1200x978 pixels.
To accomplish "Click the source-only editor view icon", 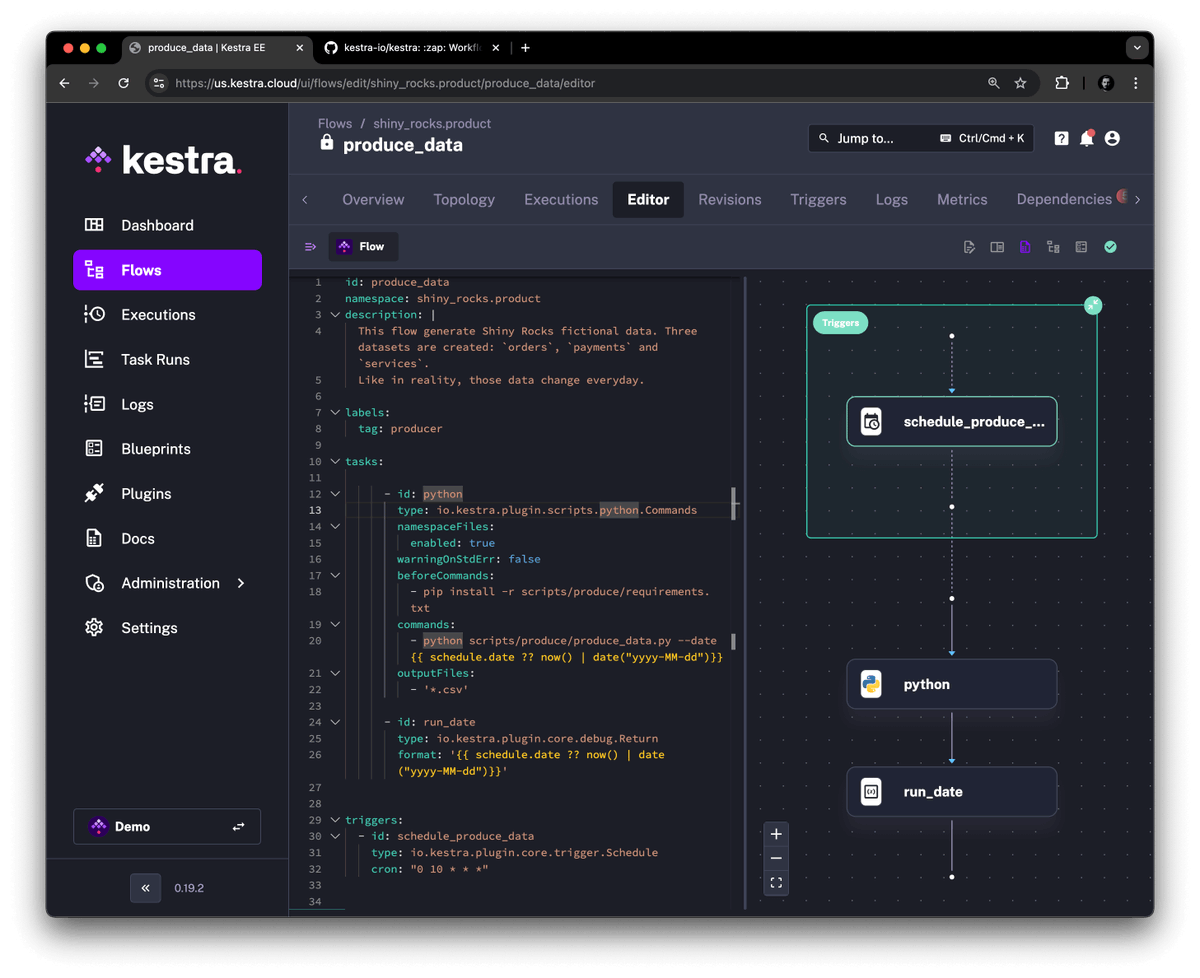I will tap(969, 247).
